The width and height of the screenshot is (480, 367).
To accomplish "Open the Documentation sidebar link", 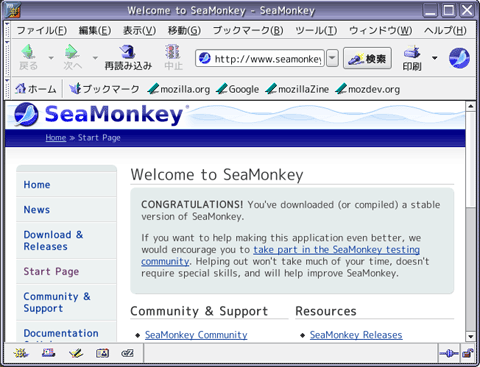I will (x=61, y=333).
